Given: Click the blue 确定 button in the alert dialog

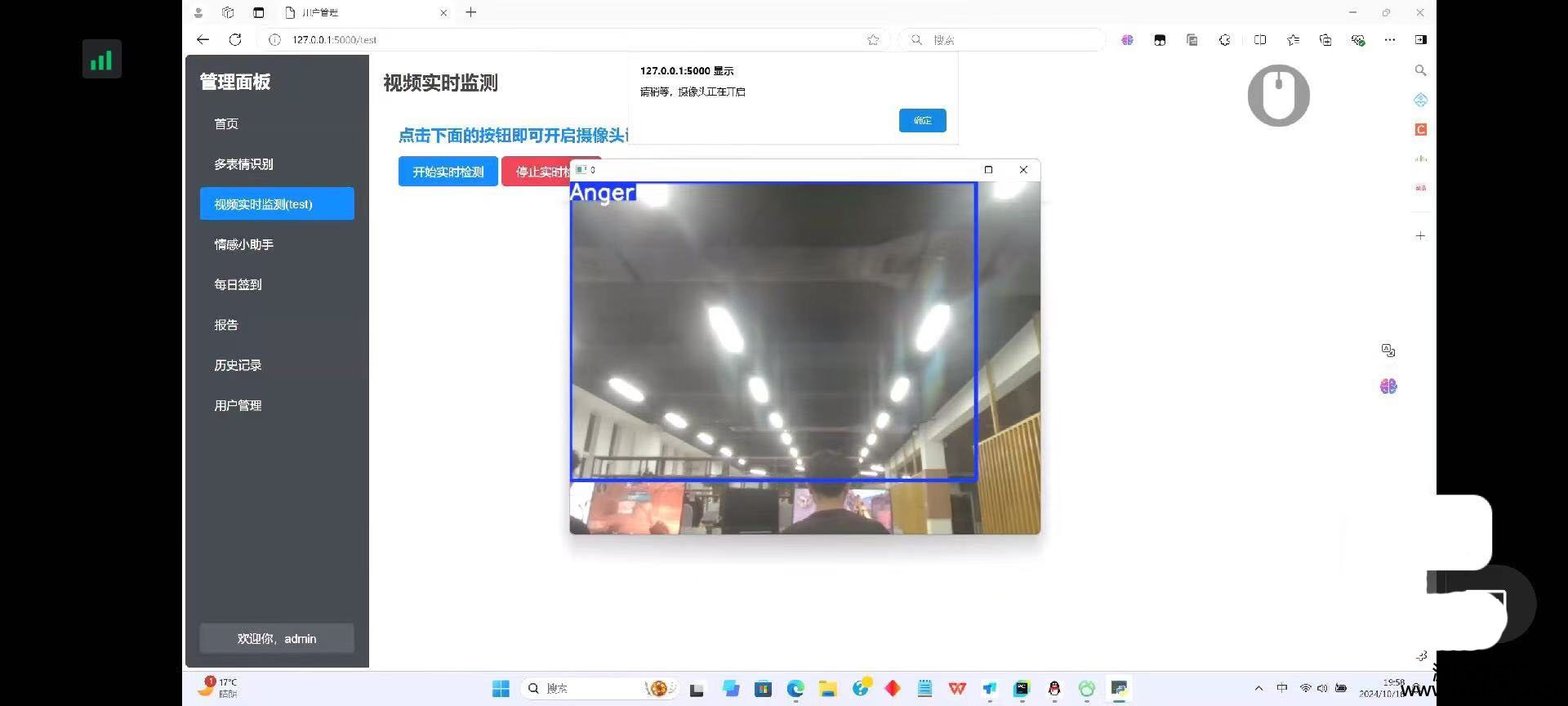Looking at the screenshot, I should pos(922,120).
